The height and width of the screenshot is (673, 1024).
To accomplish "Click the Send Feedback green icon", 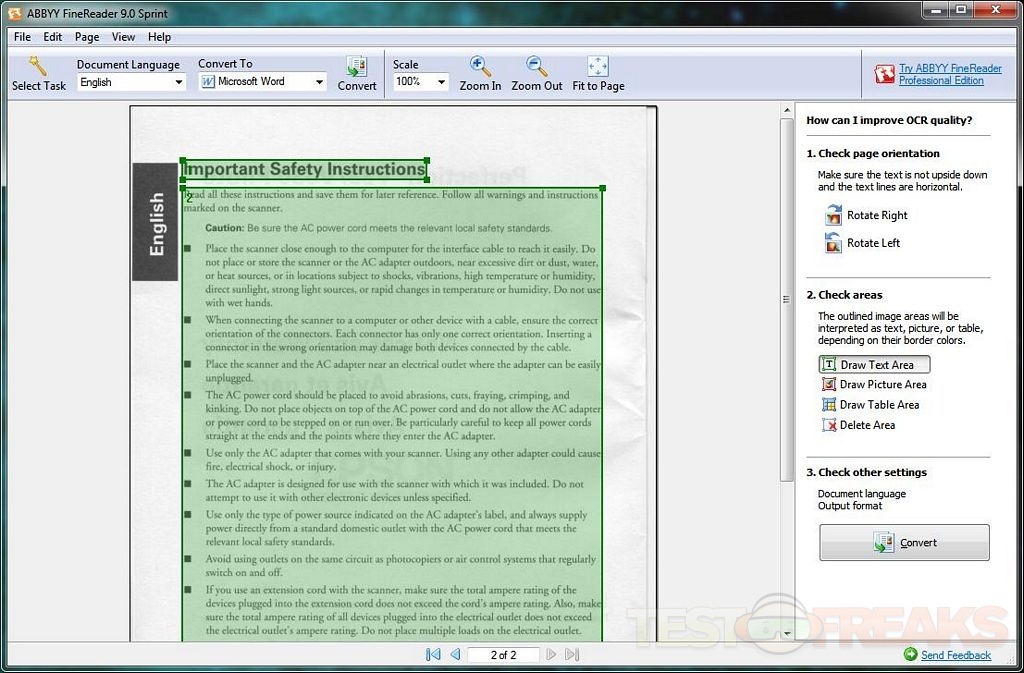I will coord(910,654).
